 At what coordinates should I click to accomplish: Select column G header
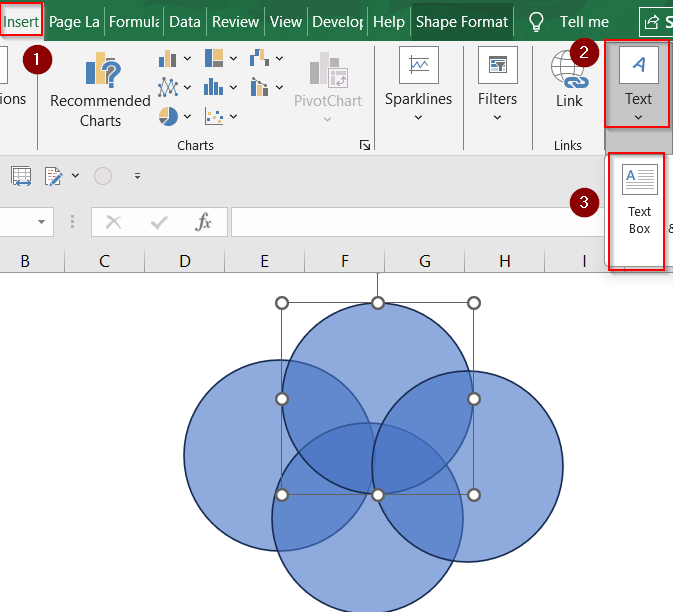tap(424, 261)
